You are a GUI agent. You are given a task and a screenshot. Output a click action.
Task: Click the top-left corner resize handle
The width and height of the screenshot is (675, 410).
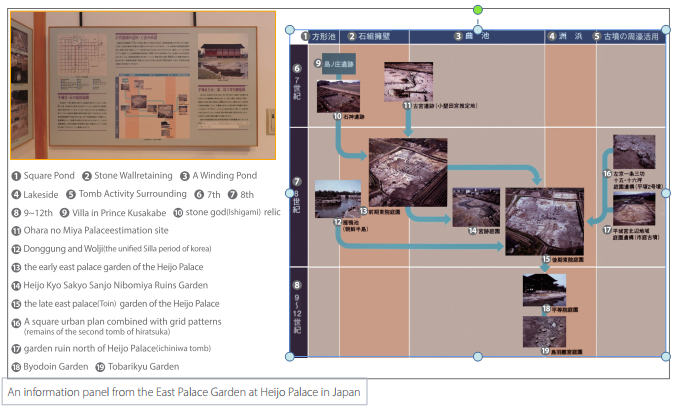(x=289, y=30)
